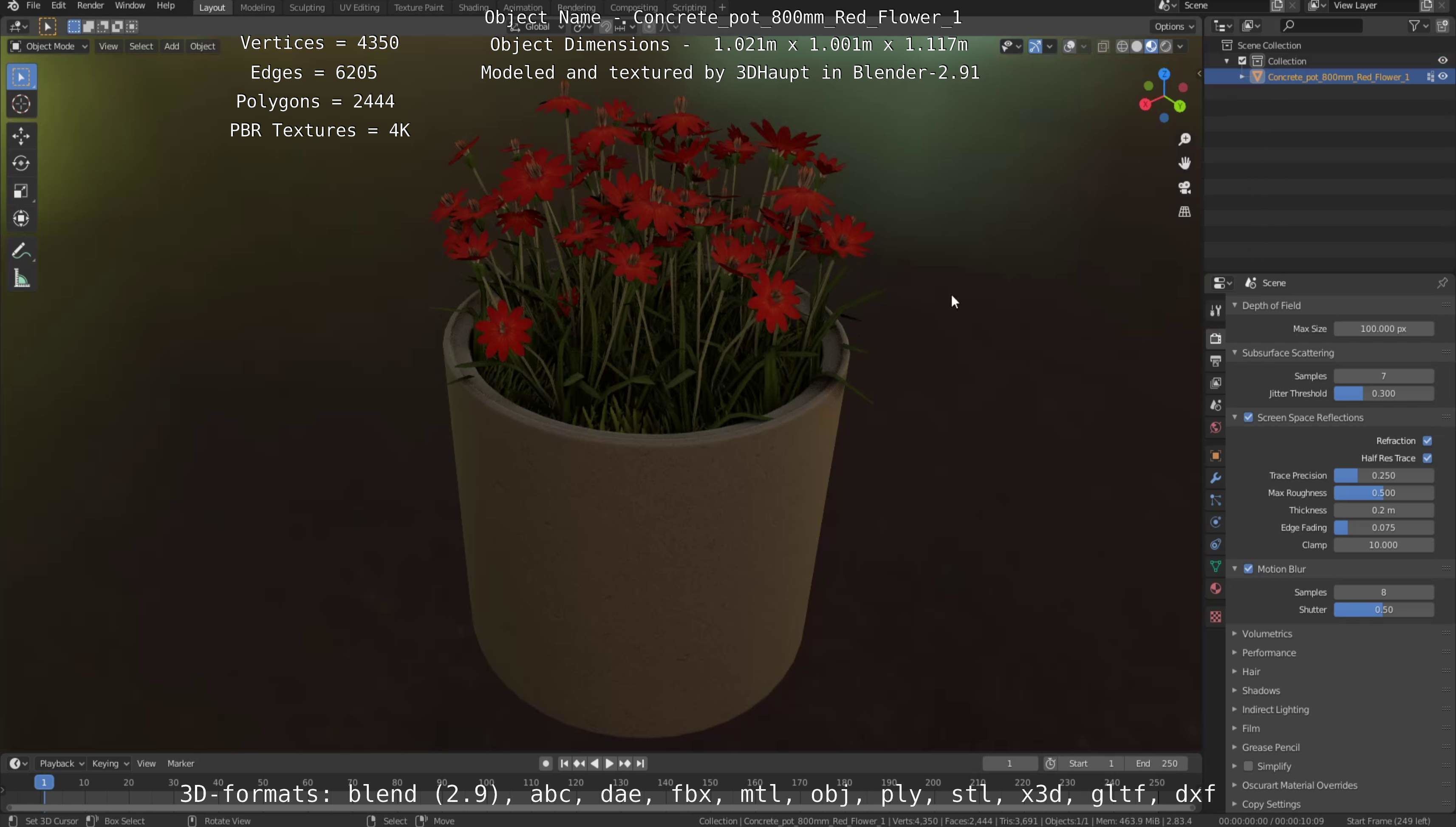Open the World properties tab
The image size is (1456, 827).
pos(1215,427)
